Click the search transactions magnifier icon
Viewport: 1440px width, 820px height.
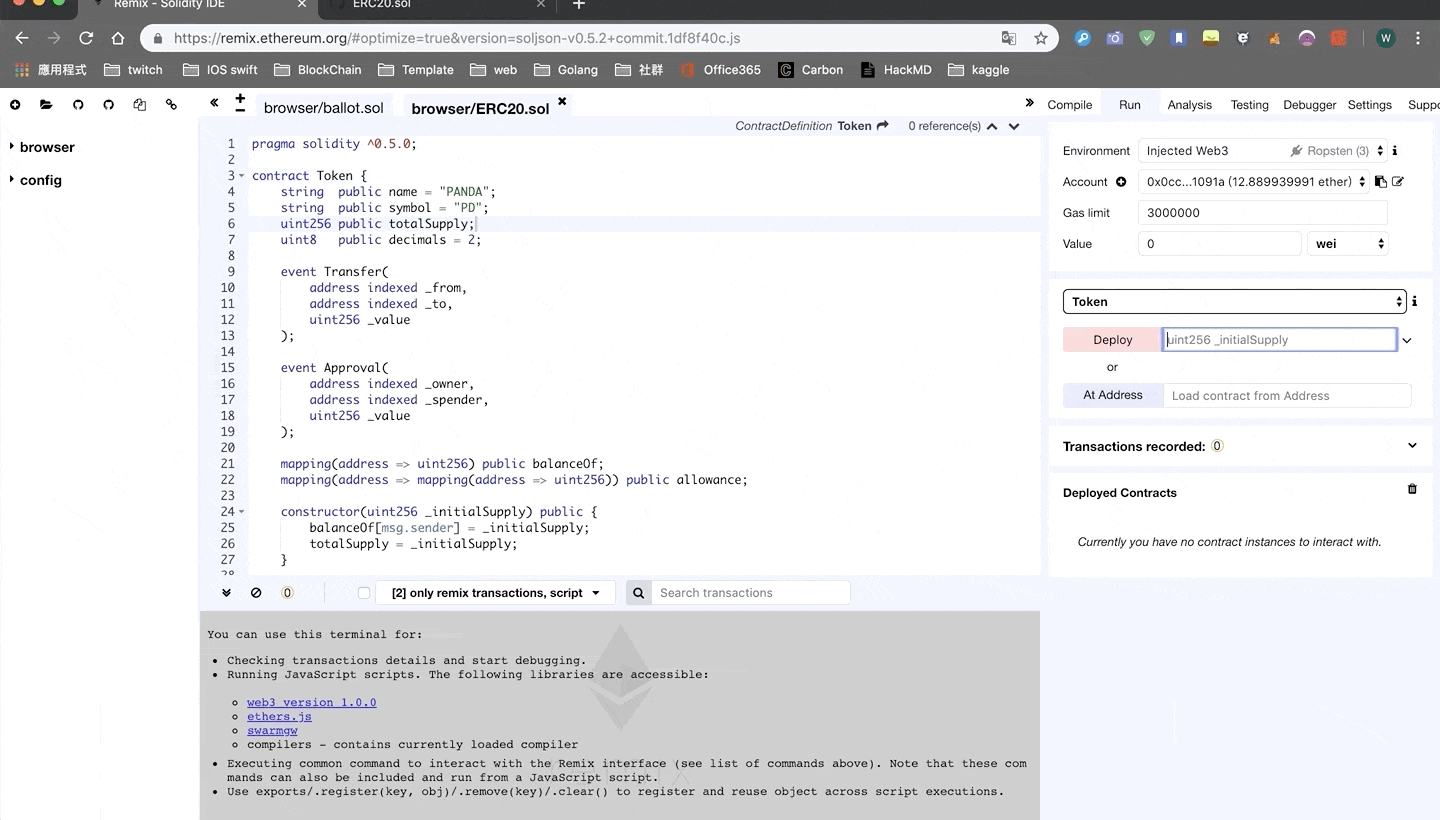tap(639, 593)
